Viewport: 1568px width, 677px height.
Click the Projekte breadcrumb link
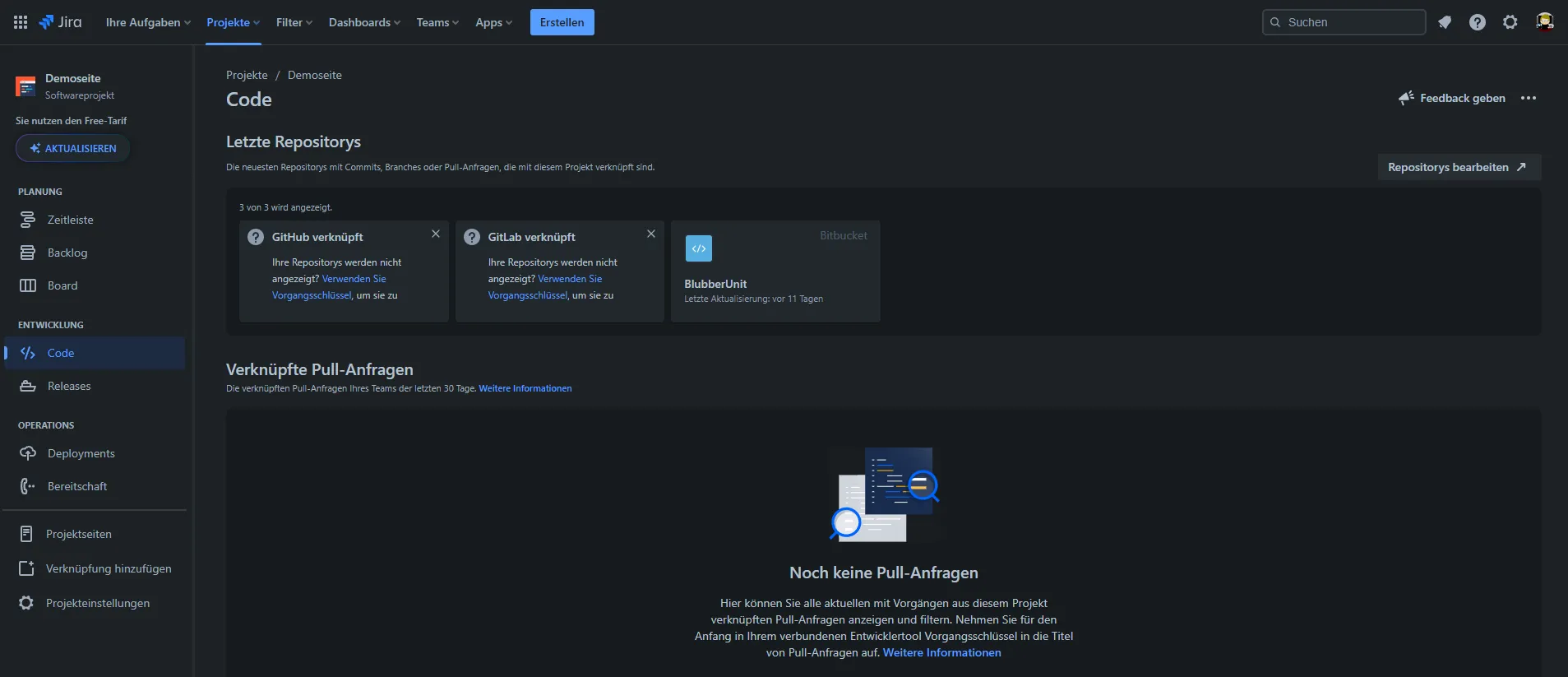coord(247,75)
